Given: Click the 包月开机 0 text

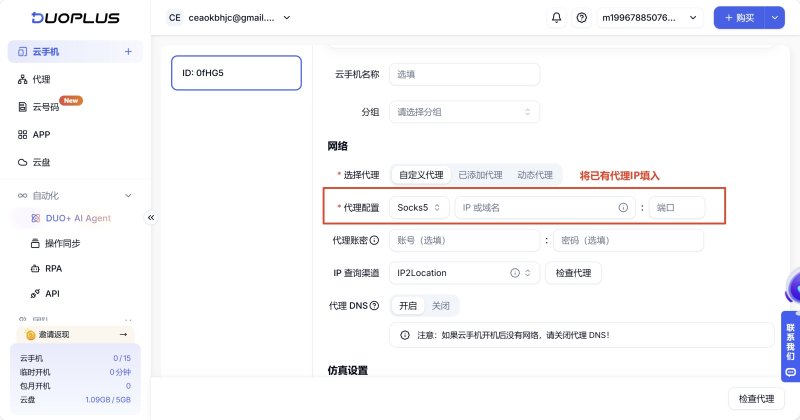Looking at the screenshot, I should point(75,386).
